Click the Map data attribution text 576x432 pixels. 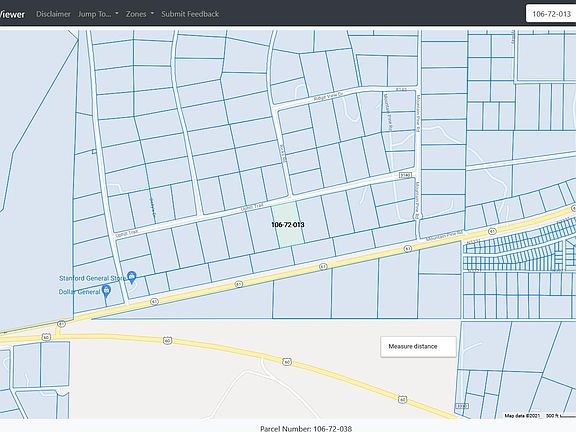pos(522,415)
